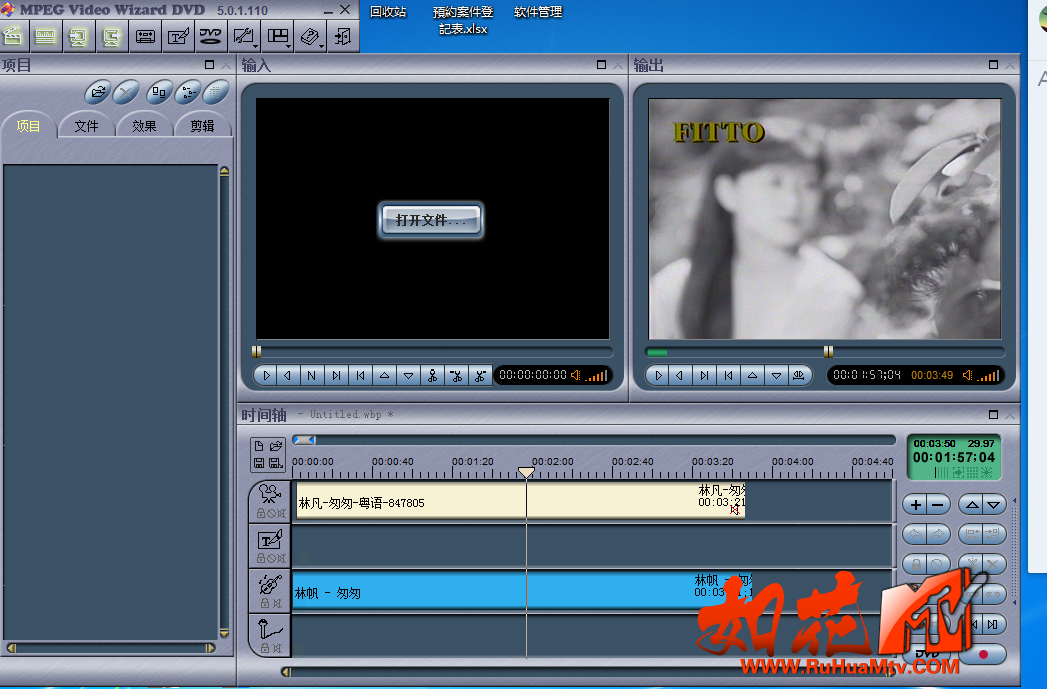Click the open folder icon in project panel

pos(98,92)
